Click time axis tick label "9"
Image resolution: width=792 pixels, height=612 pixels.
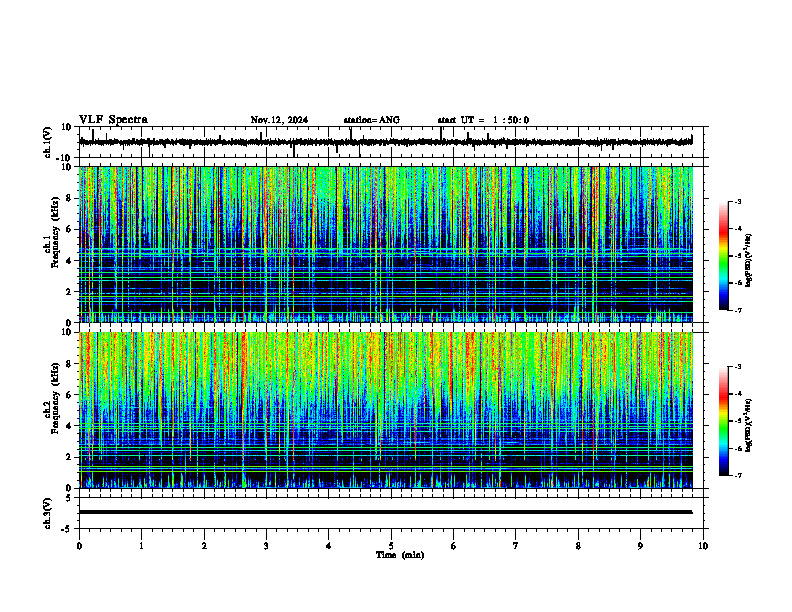(640, 546)
